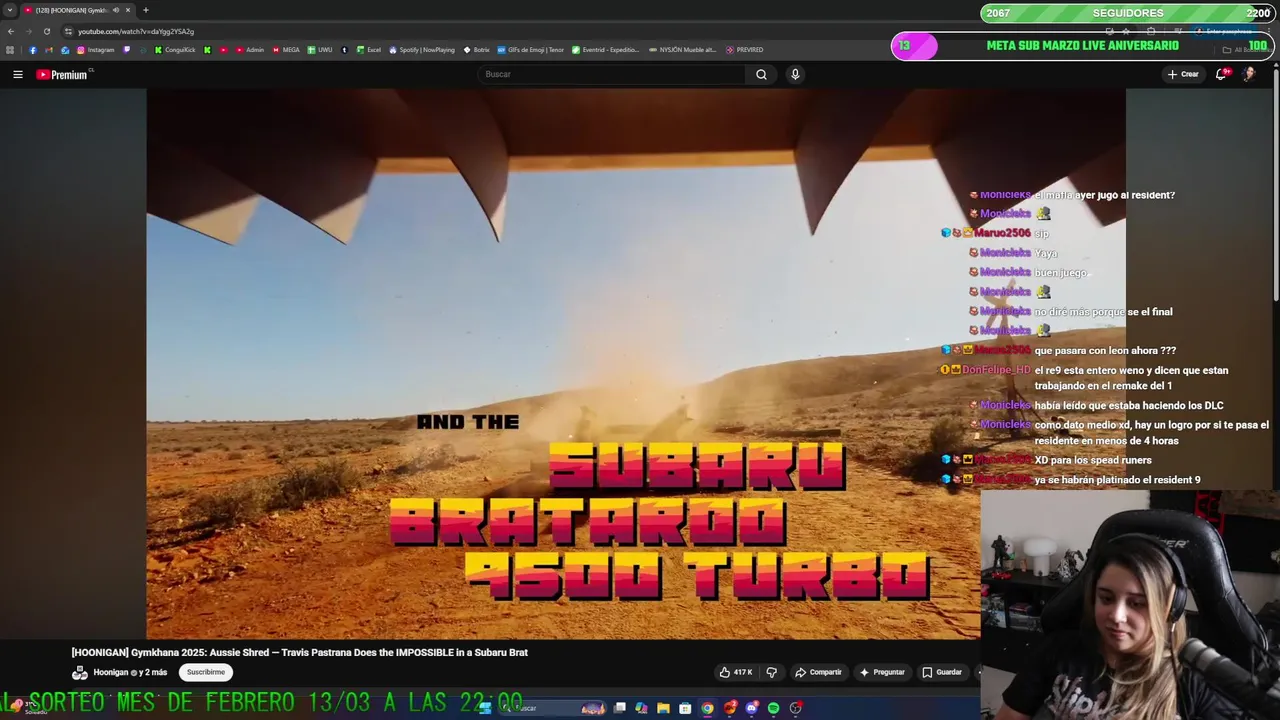Screen dimensions: 1280x720
Task: Open YouTube notifications bell
Action: click(x=1222, y=74)
